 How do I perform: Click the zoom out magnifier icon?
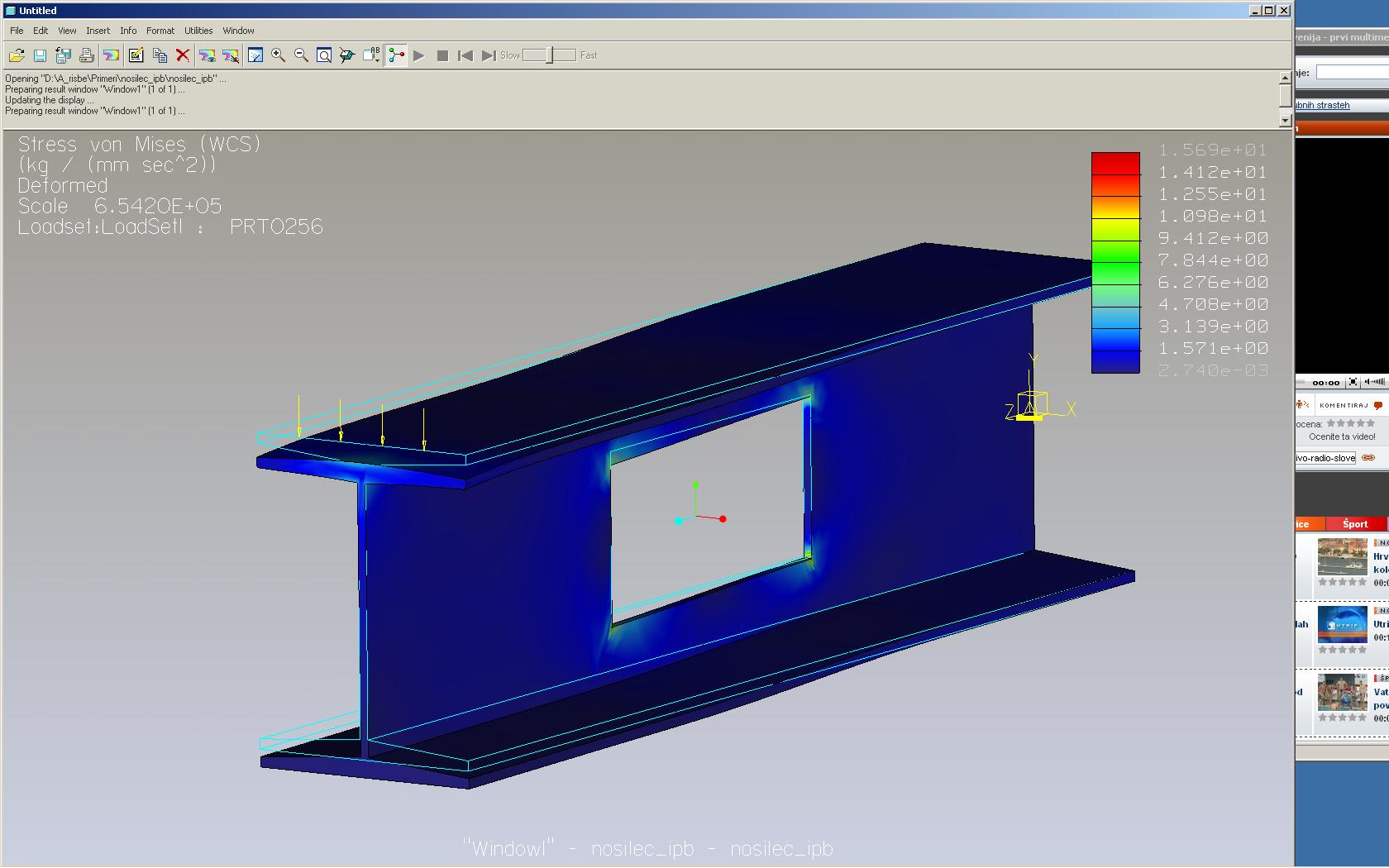tap(302, 55)
